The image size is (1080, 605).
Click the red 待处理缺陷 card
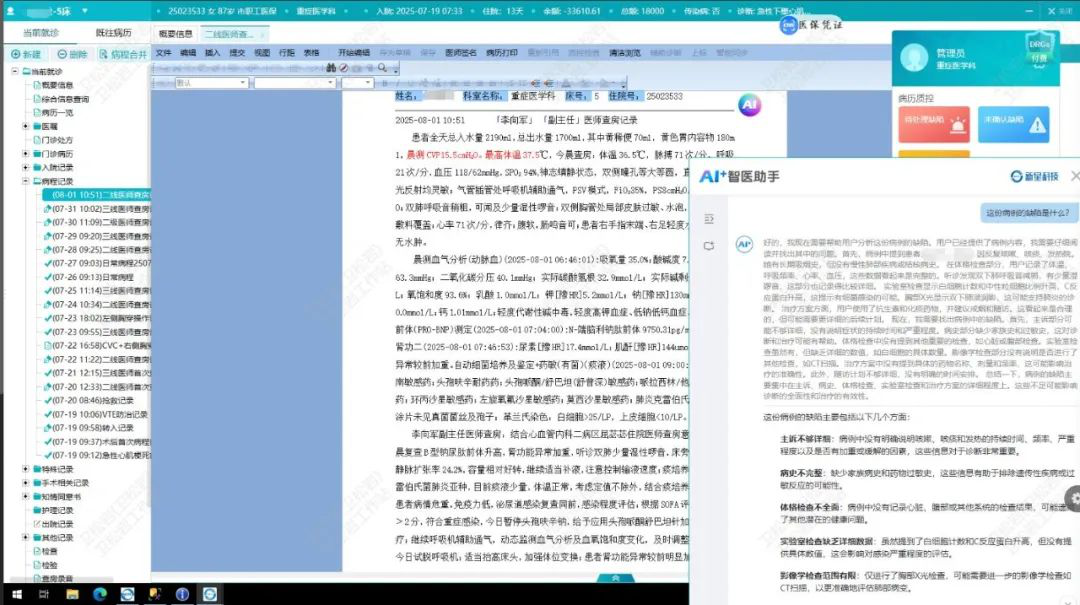(x=933, y=124)
